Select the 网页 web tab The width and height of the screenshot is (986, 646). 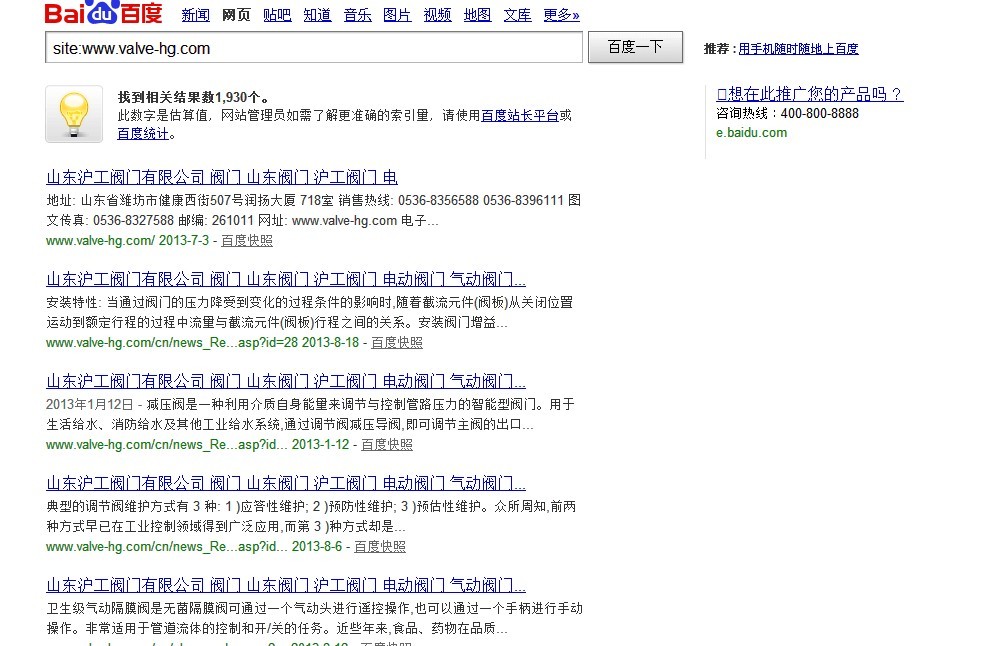(236, 14)
